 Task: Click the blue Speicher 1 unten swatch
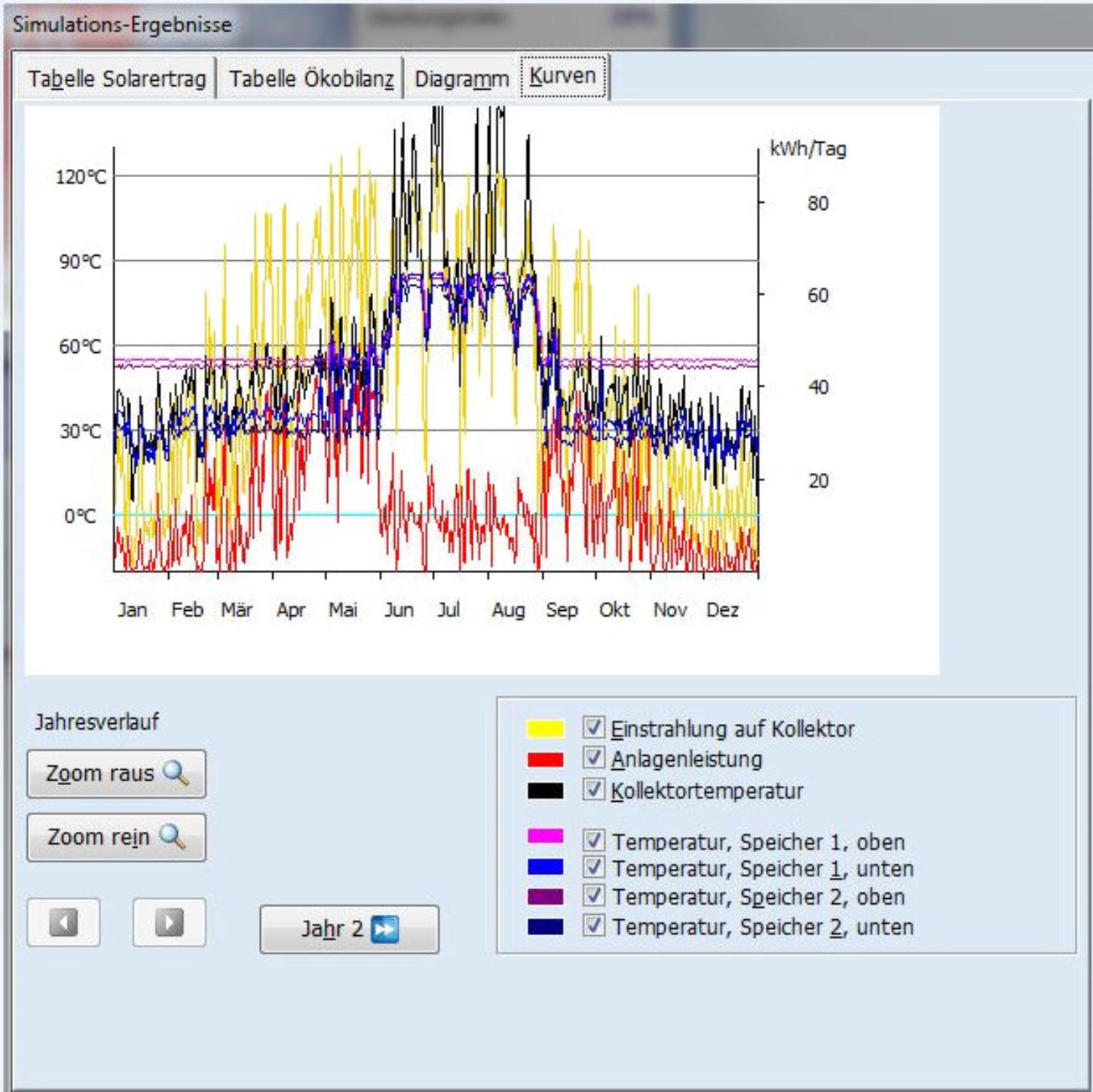tap(545, 866)
